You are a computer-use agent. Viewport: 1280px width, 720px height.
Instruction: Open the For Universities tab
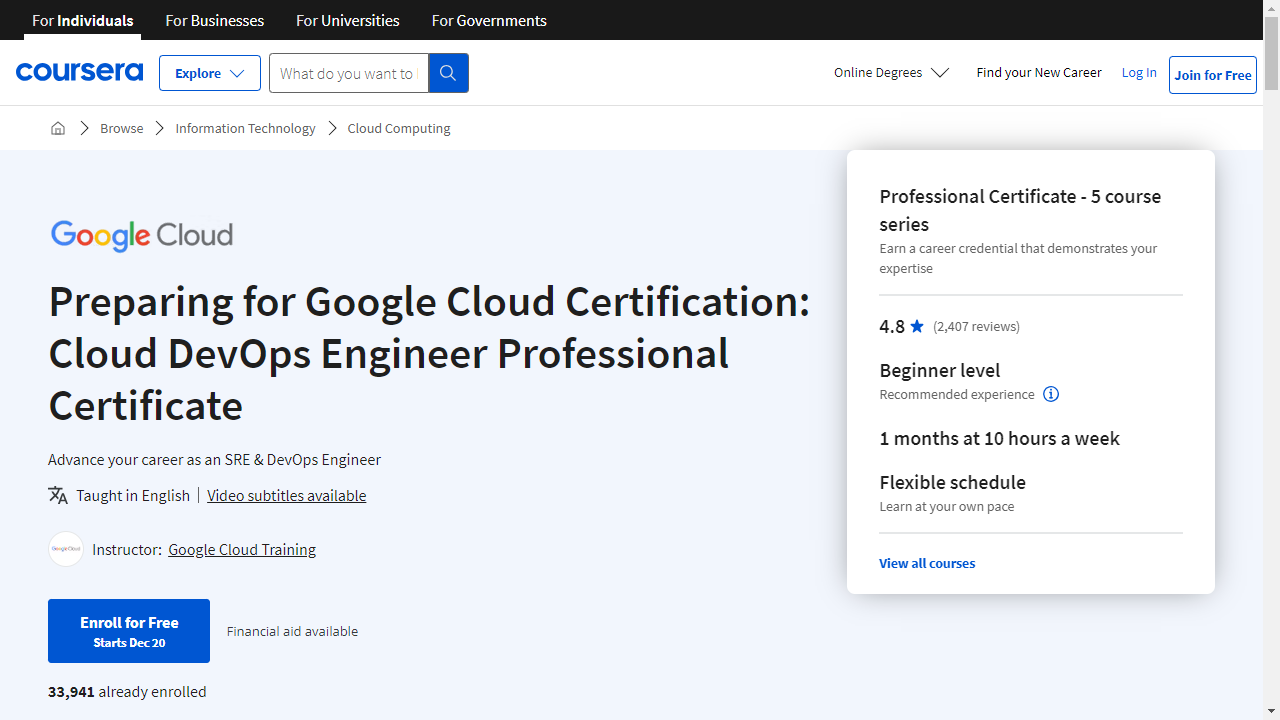point(348,20)
